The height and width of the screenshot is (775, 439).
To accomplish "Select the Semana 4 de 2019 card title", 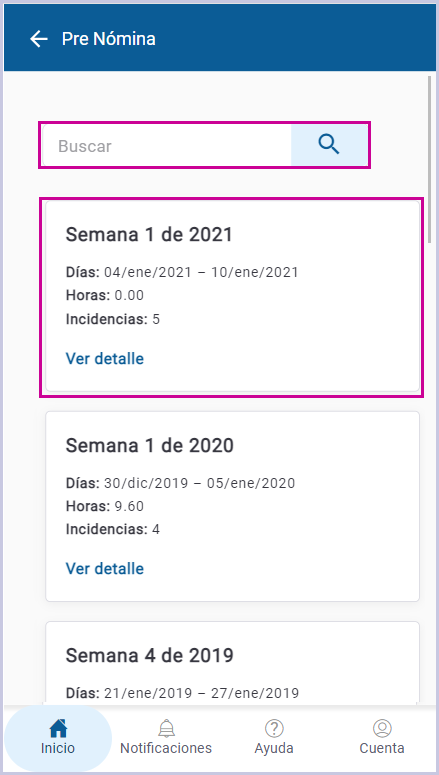I will coord(149,656).
